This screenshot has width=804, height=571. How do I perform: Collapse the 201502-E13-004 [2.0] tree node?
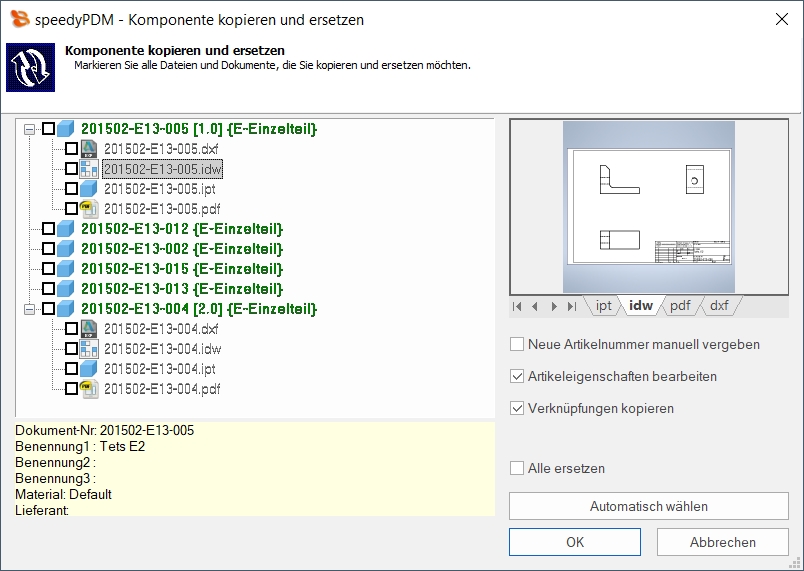pos(29,309)
